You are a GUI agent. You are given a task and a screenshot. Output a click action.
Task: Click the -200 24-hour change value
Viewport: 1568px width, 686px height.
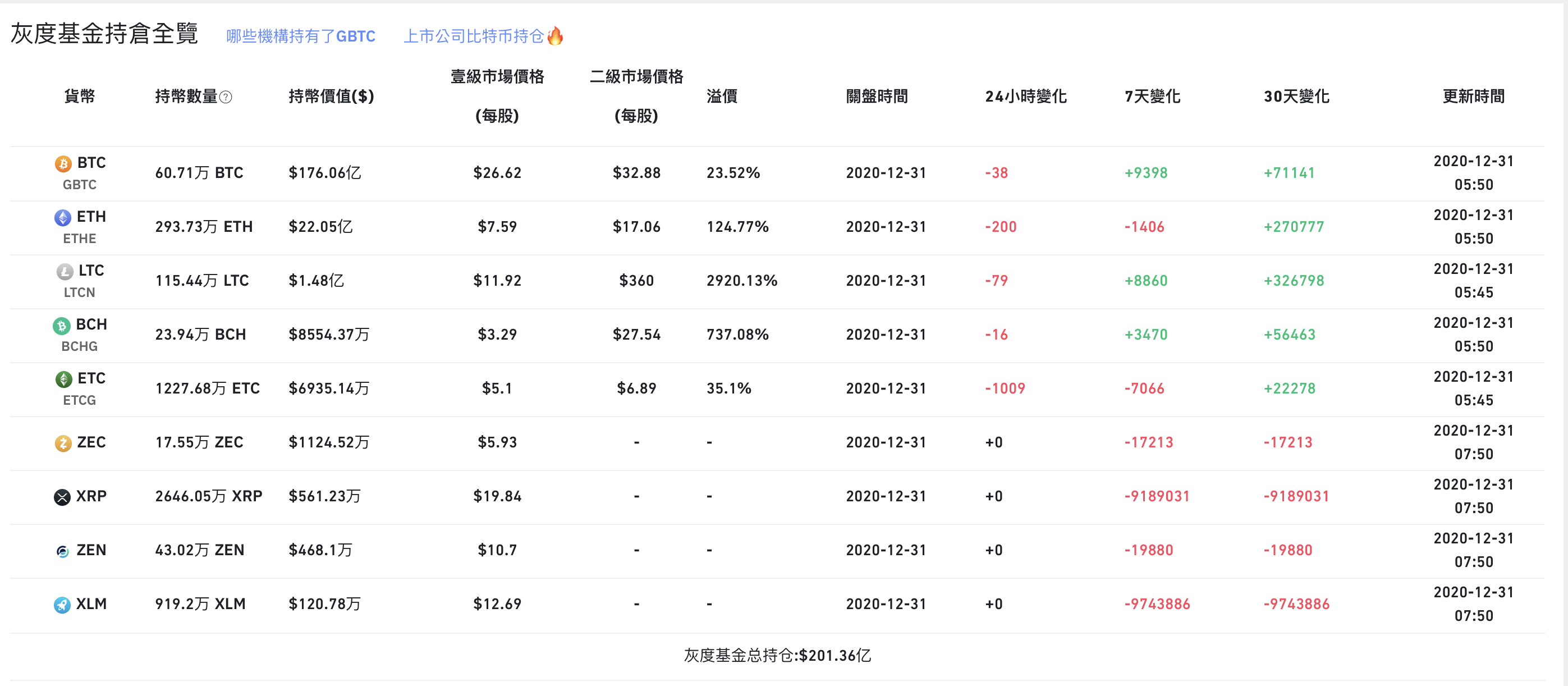pos(1001,227)
